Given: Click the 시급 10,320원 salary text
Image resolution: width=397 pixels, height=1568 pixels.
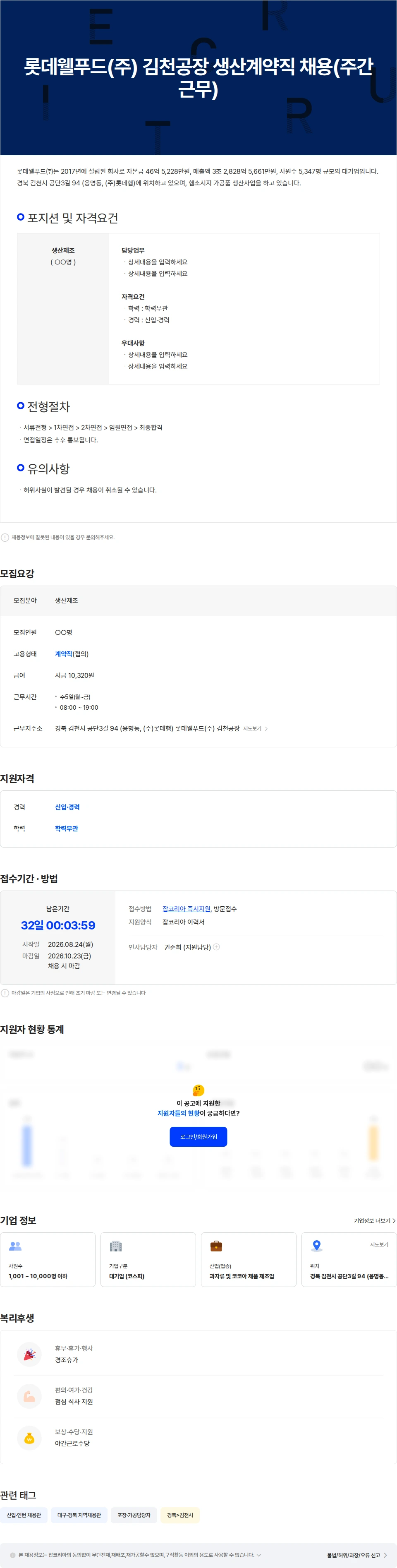Looking at the screenshot, I should click(74, 676).
